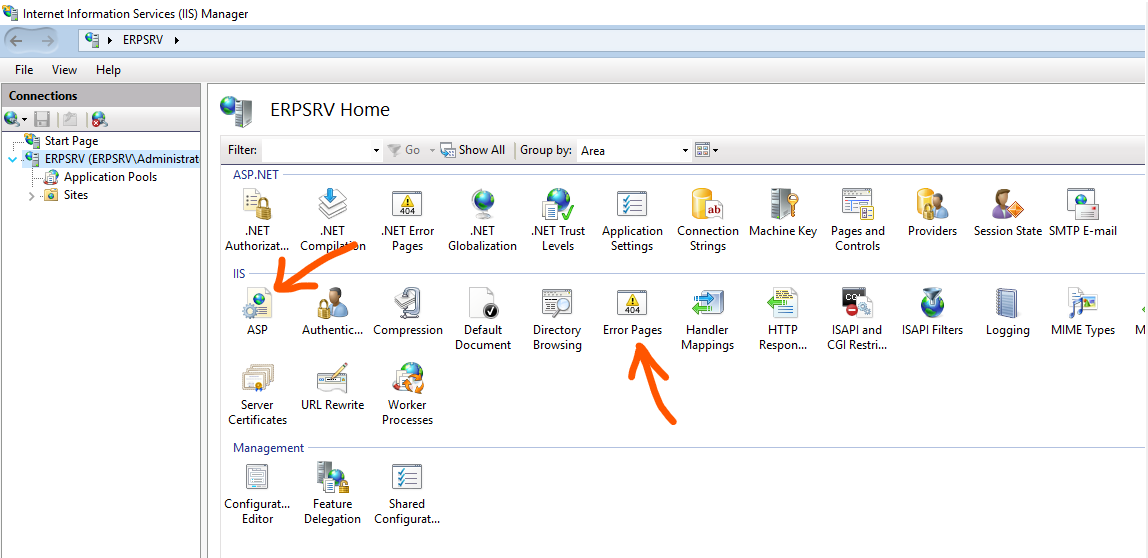
Task: Open SMTP E-mail feature
Action: (x=1083, y=213)
